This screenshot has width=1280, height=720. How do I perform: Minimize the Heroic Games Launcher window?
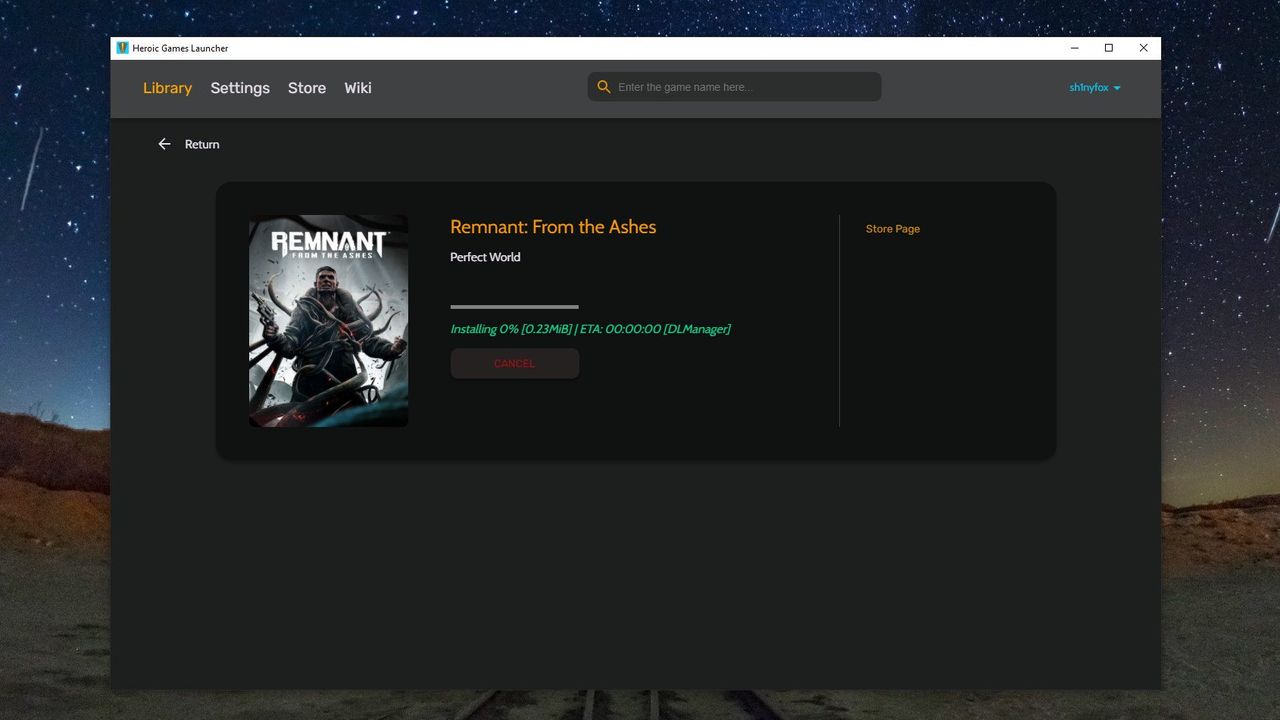point(1075,48)
